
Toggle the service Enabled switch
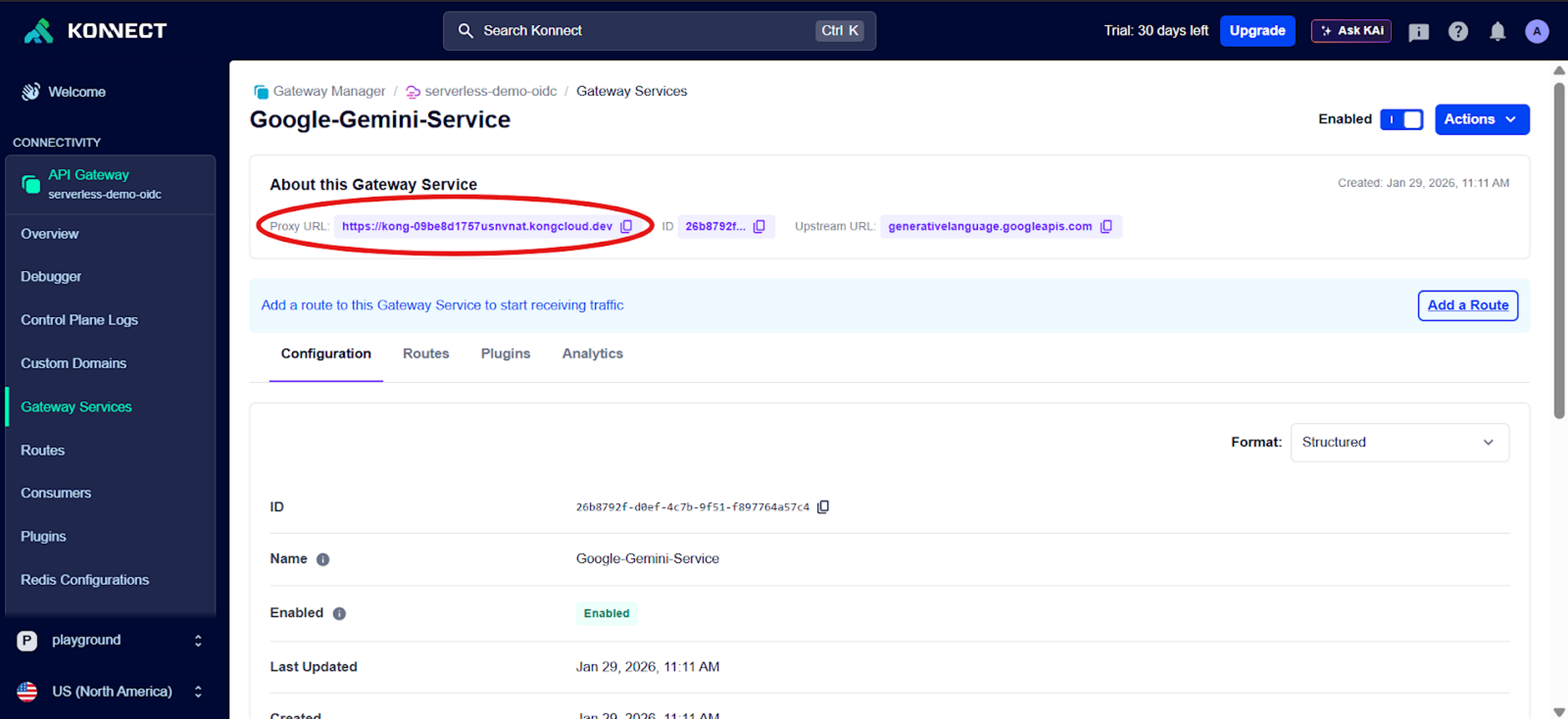point(1401,120)
